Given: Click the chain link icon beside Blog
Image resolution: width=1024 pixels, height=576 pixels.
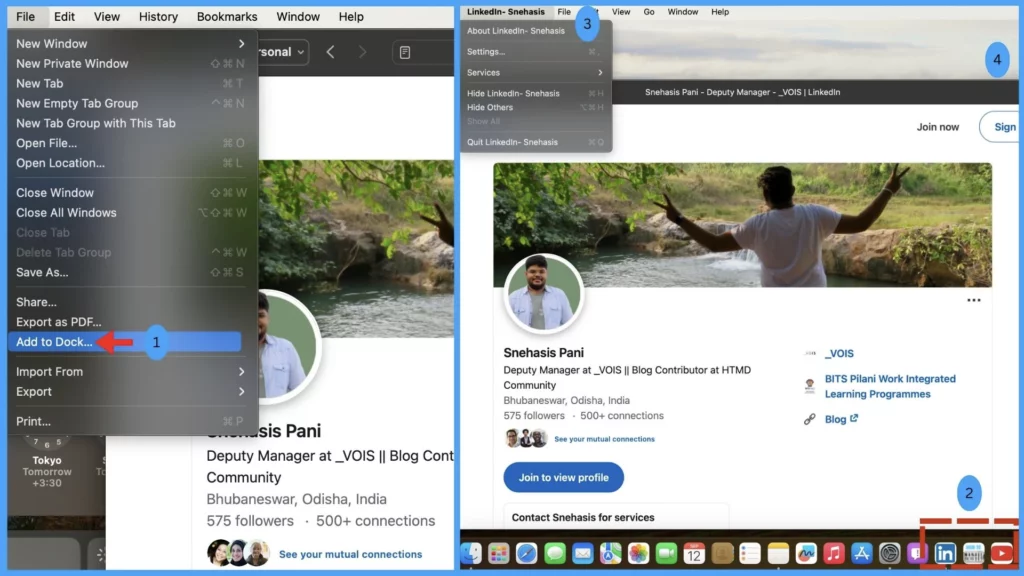Looking at the screenshot, I should click(810, 419).
